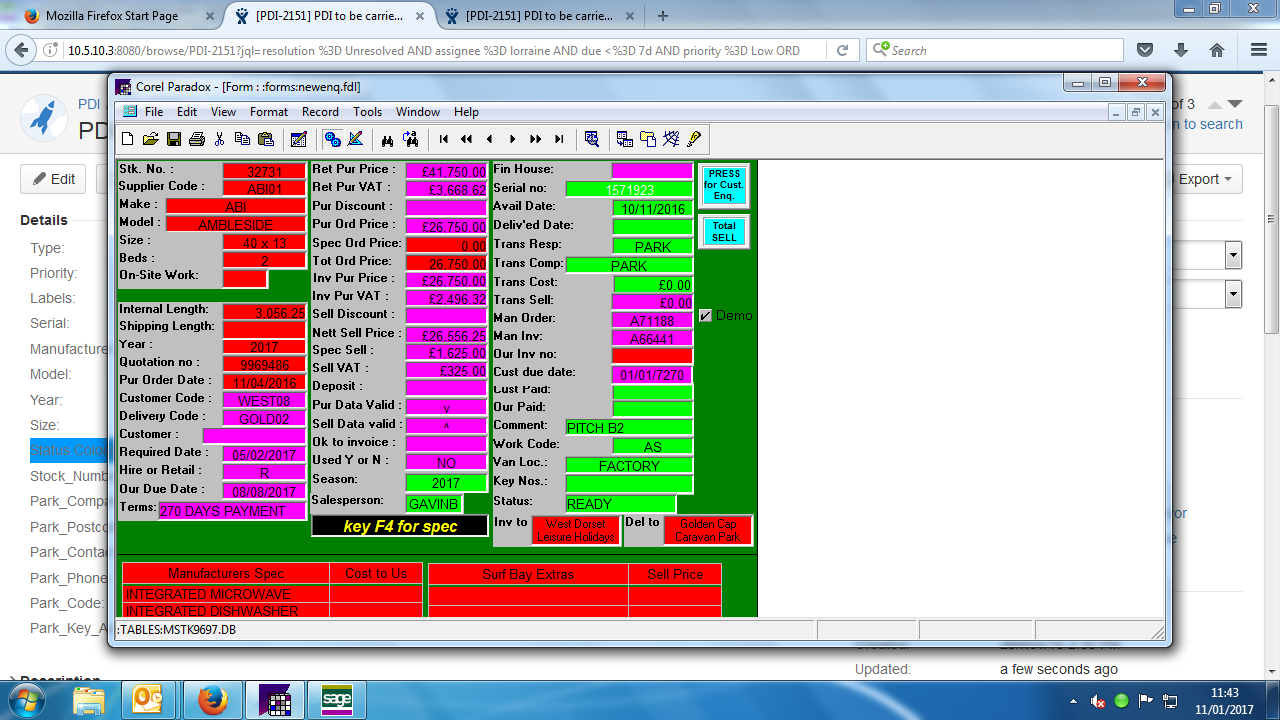Go to Firefox home page icon
The height and width of the screenshot is (720, 1280).
pyautogui.click(x=1217, y=50)
